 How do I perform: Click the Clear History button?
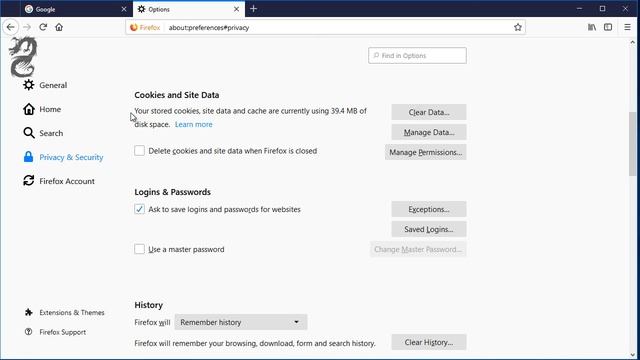429,342
